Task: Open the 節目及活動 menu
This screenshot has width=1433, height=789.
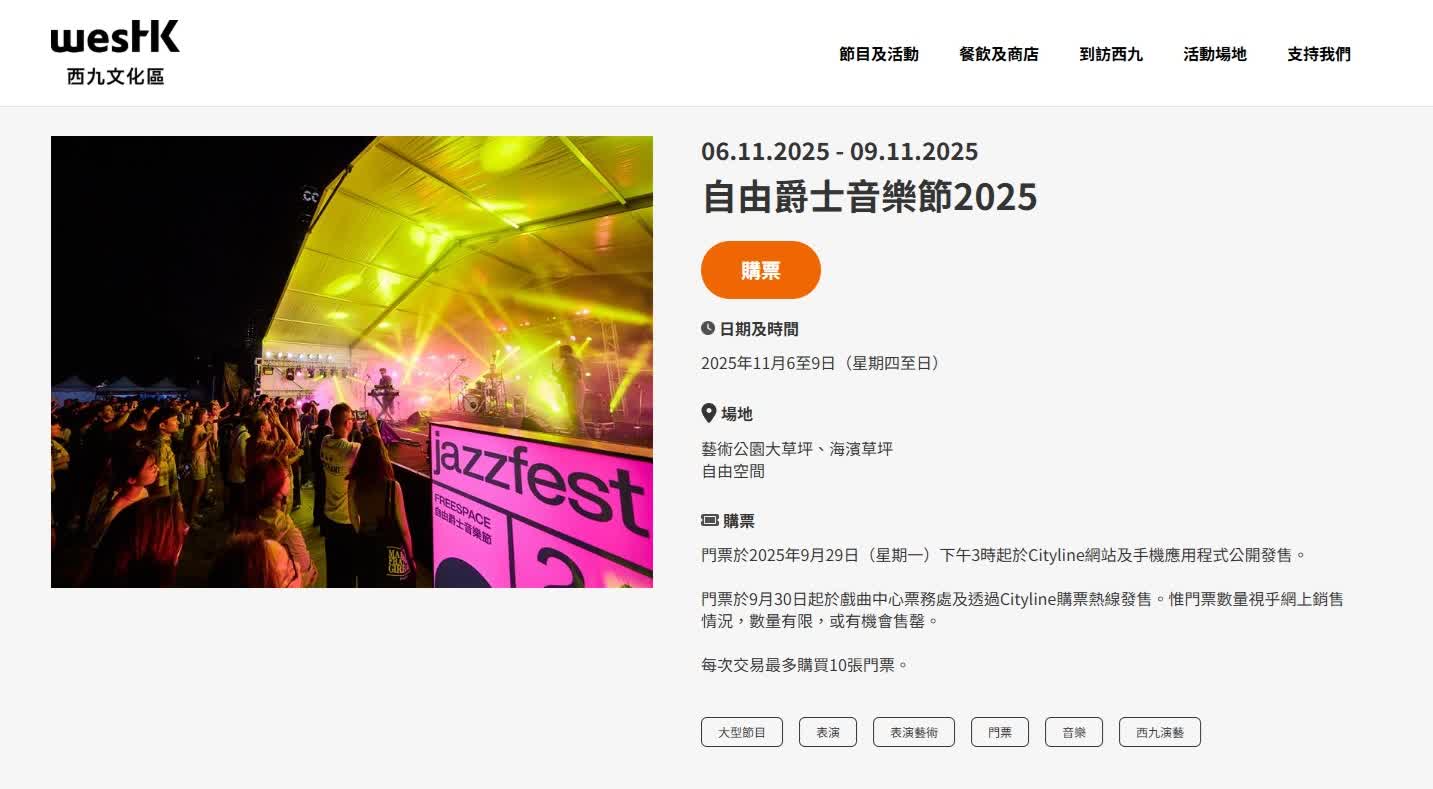Action: (878, 54)
